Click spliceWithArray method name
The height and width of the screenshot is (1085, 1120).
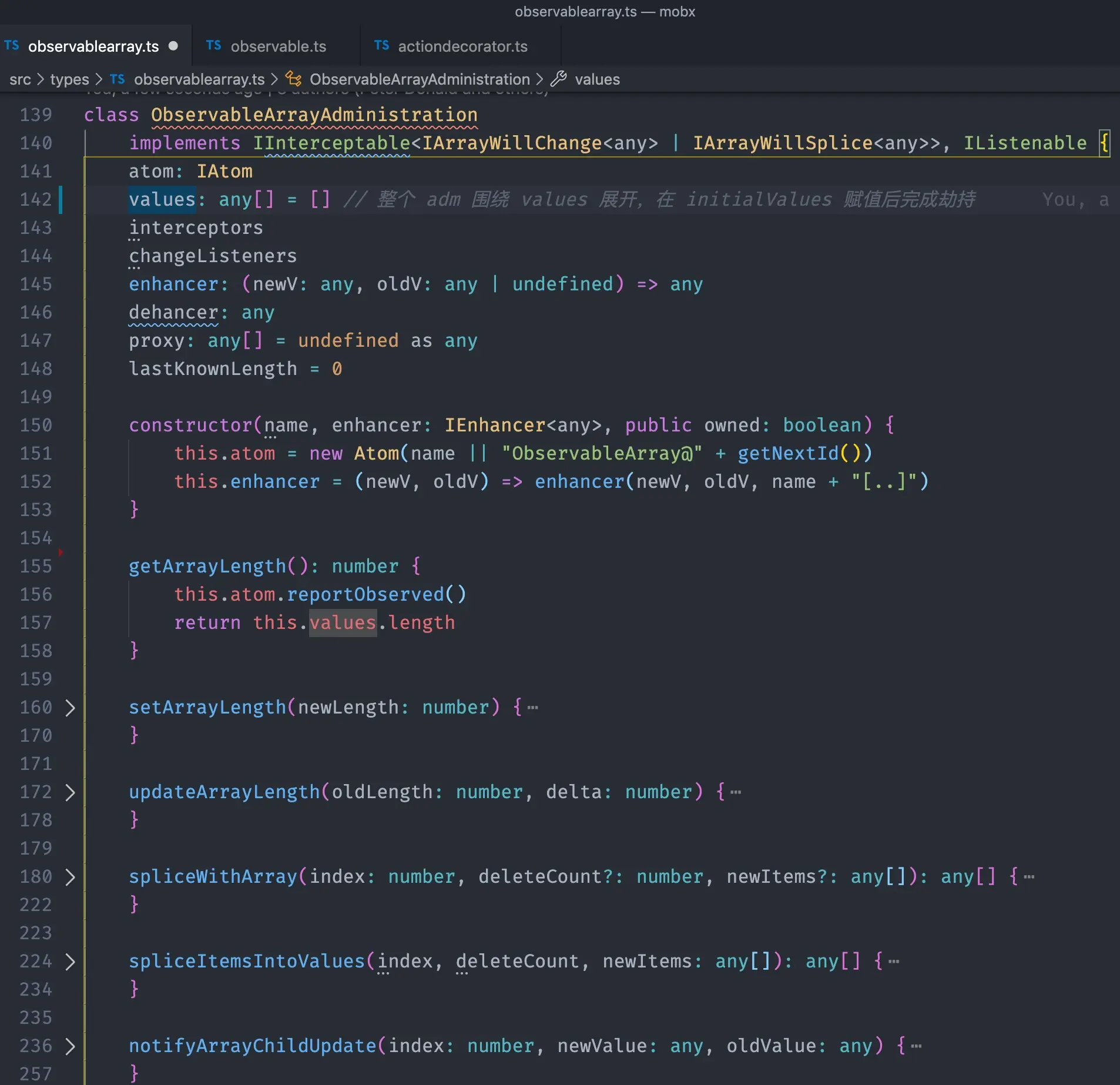click(213, 877)
